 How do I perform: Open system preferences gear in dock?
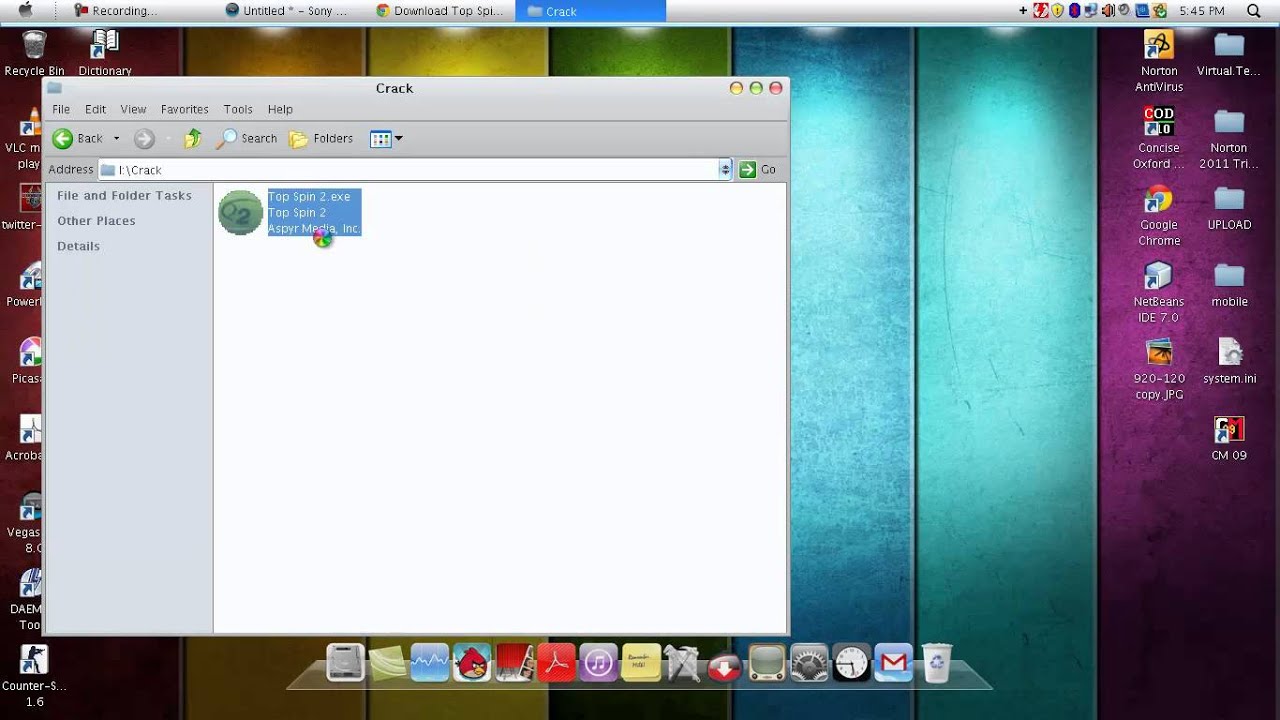click(809, 663)
